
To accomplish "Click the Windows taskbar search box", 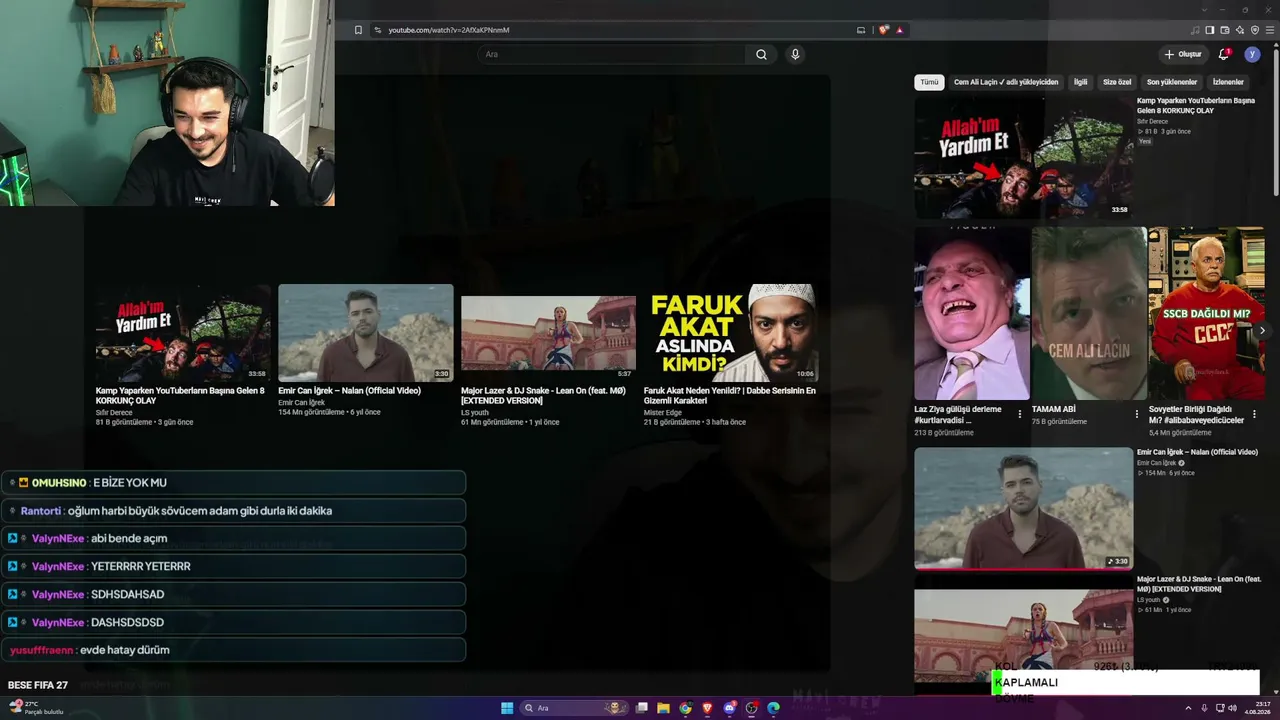I will tap(575, 708).
